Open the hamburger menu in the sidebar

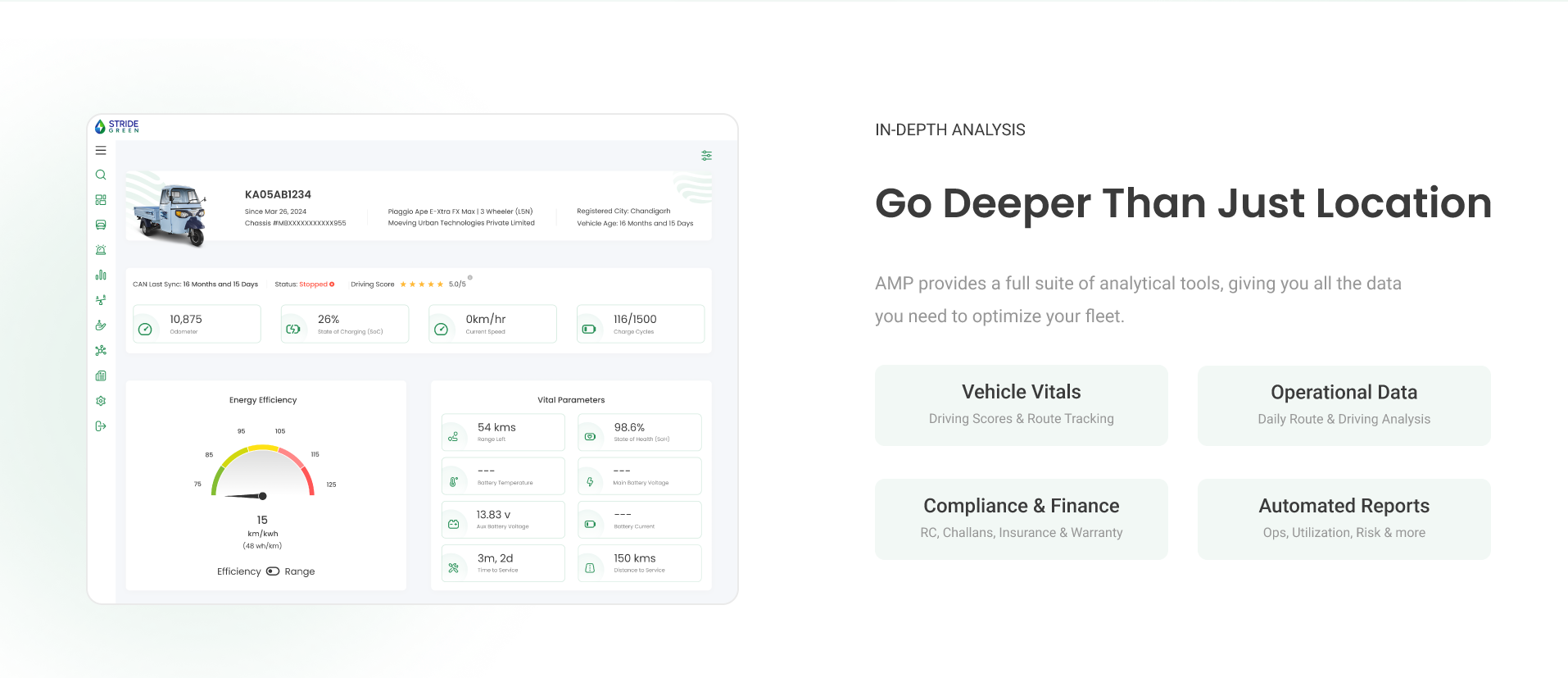[101, 151]
